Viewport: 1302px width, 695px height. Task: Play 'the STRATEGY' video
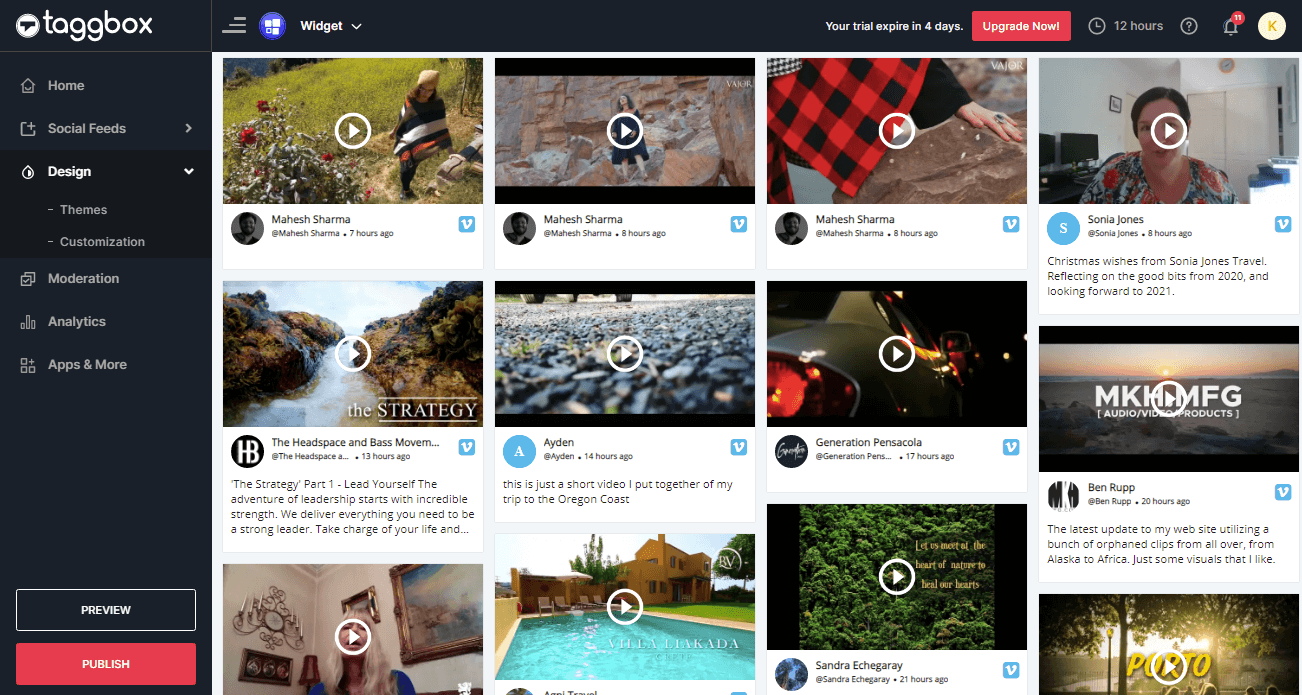[353, 353]
